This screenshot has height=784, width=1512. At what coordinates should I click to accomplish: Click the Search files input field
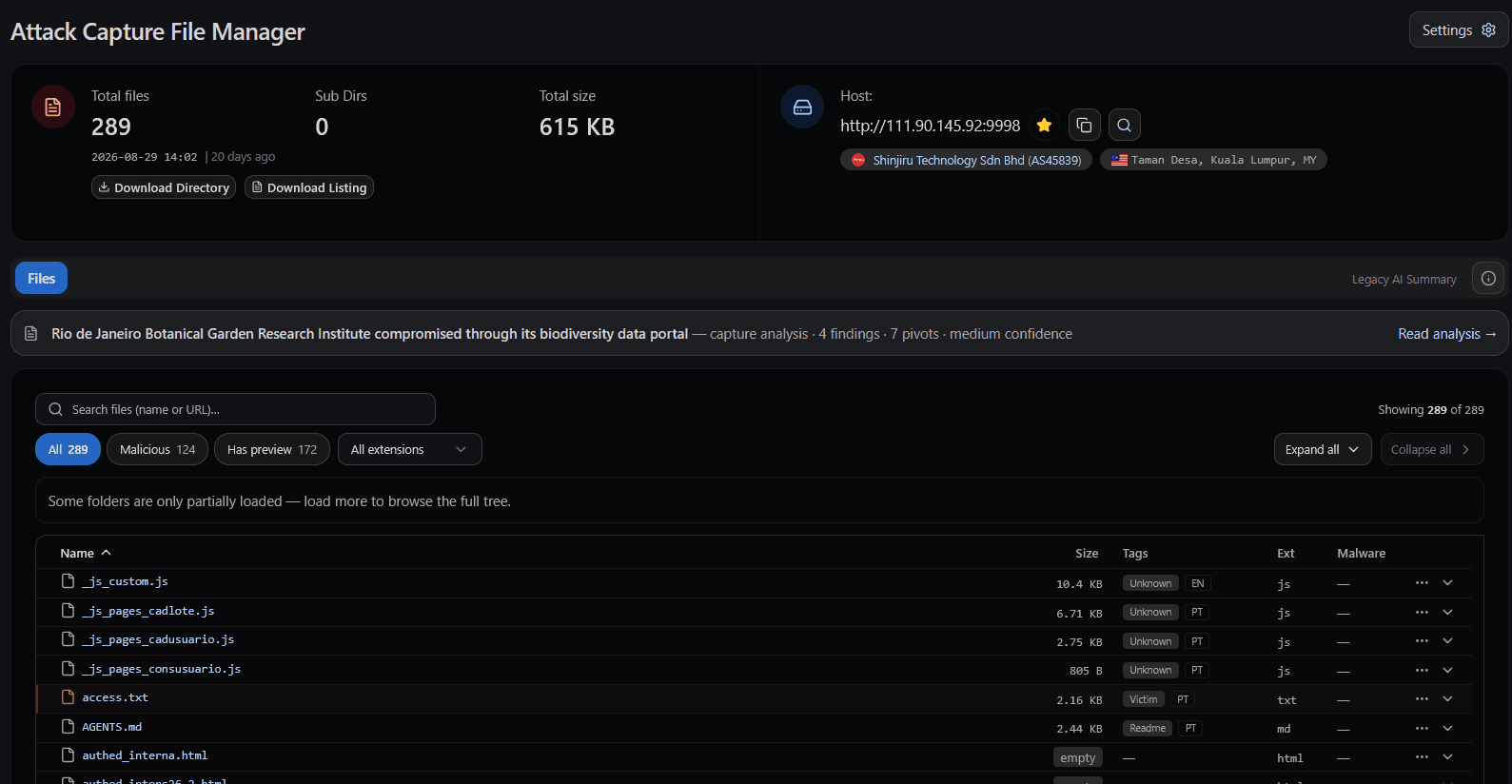235,409
